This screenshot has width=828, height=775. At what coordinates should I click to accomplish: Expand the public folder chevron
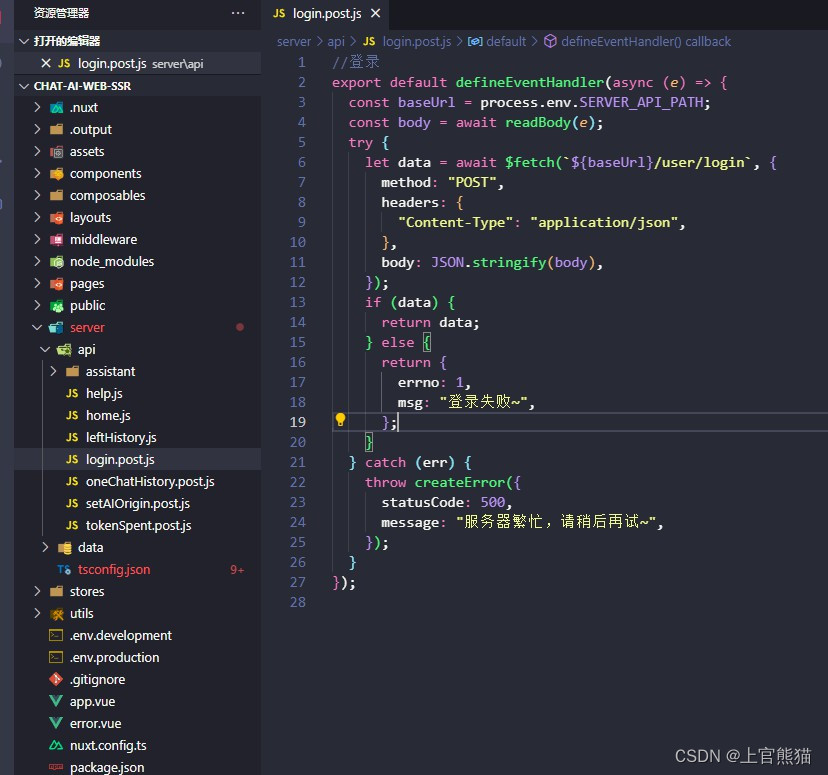37,305
